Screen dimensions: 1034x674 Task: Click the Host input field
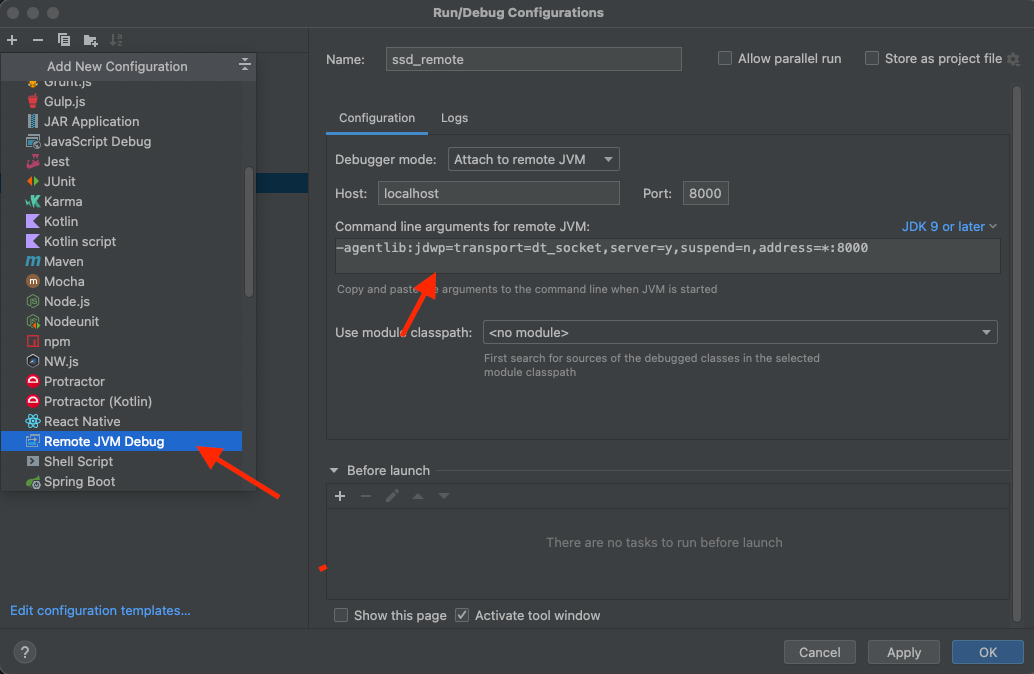tap(498, 193)
